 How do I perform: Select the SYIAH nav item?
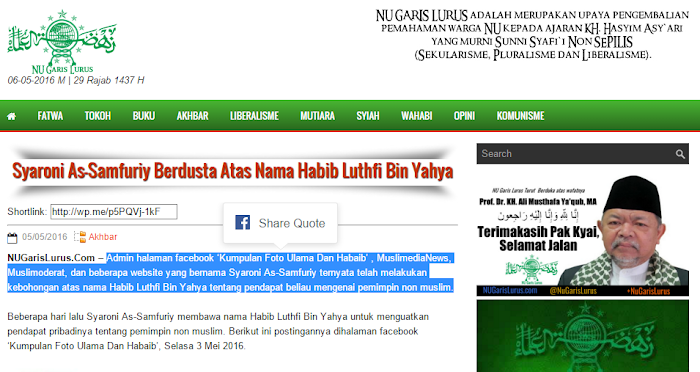[368, 116]
